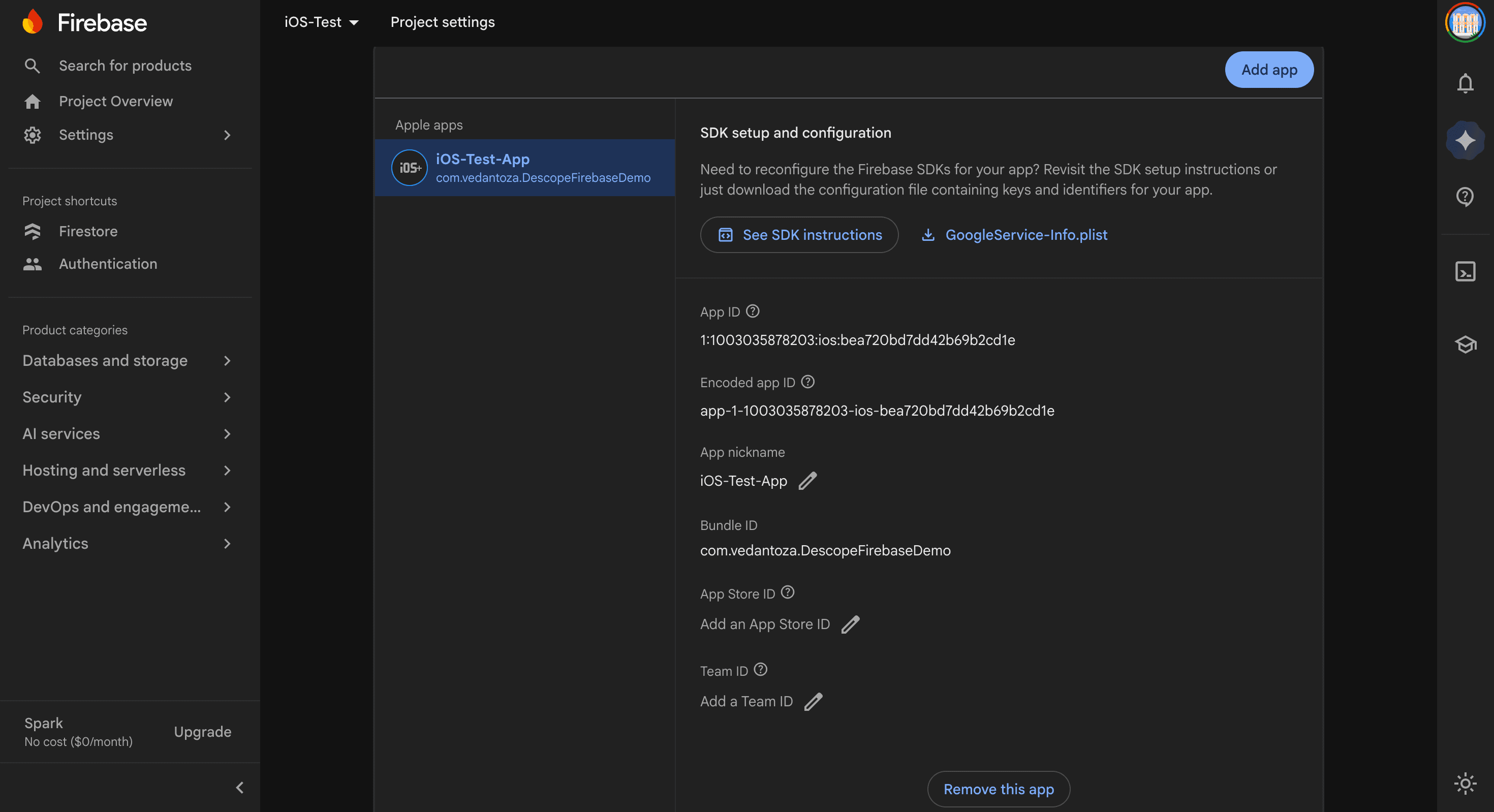Click the Bundle ID value under its label
1494x812 pixels.
825,550
